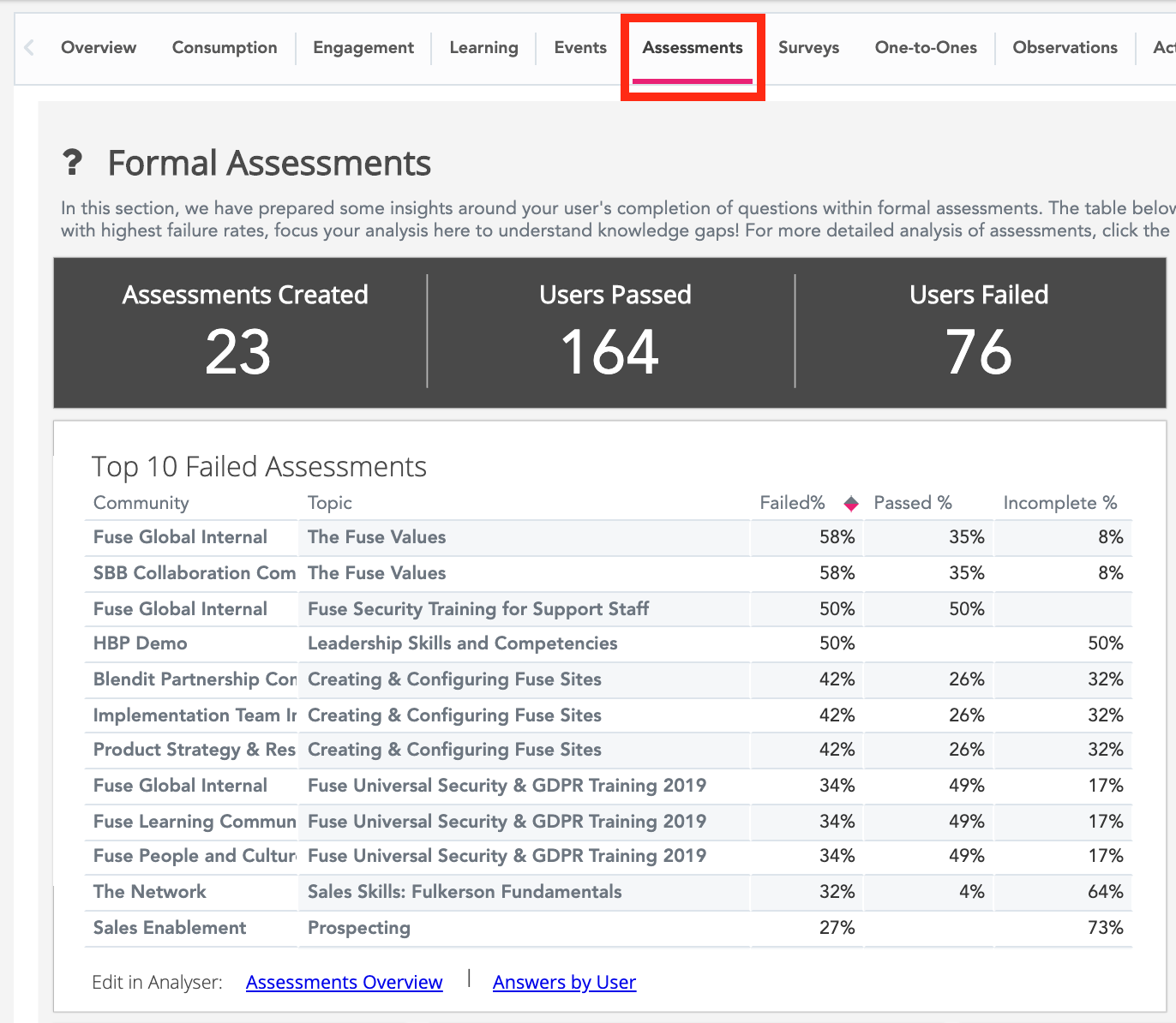Open the Events tab
The width and height of the screenshot is (1176, 1023).
(580, 48)
